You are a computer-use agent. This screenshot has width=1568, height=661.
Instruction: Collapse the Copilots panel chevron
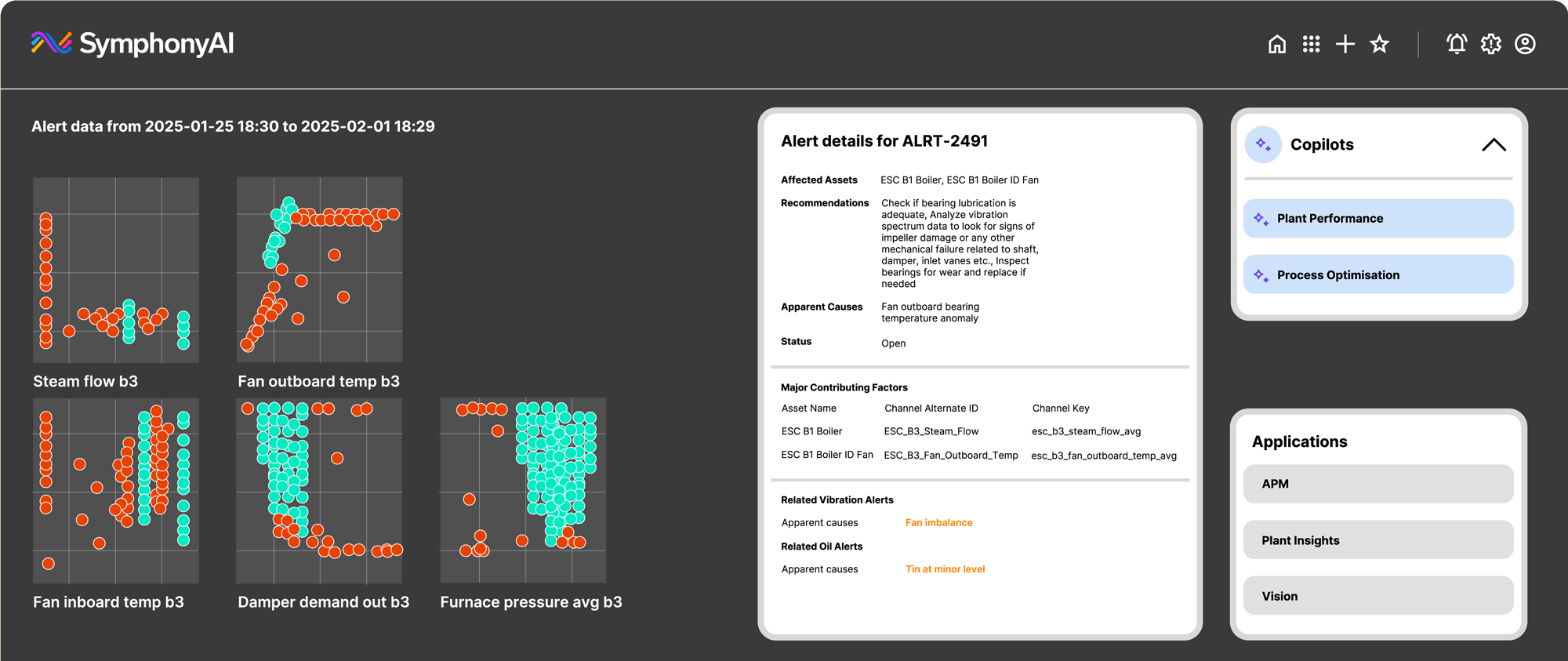(x=1494, y=145)
